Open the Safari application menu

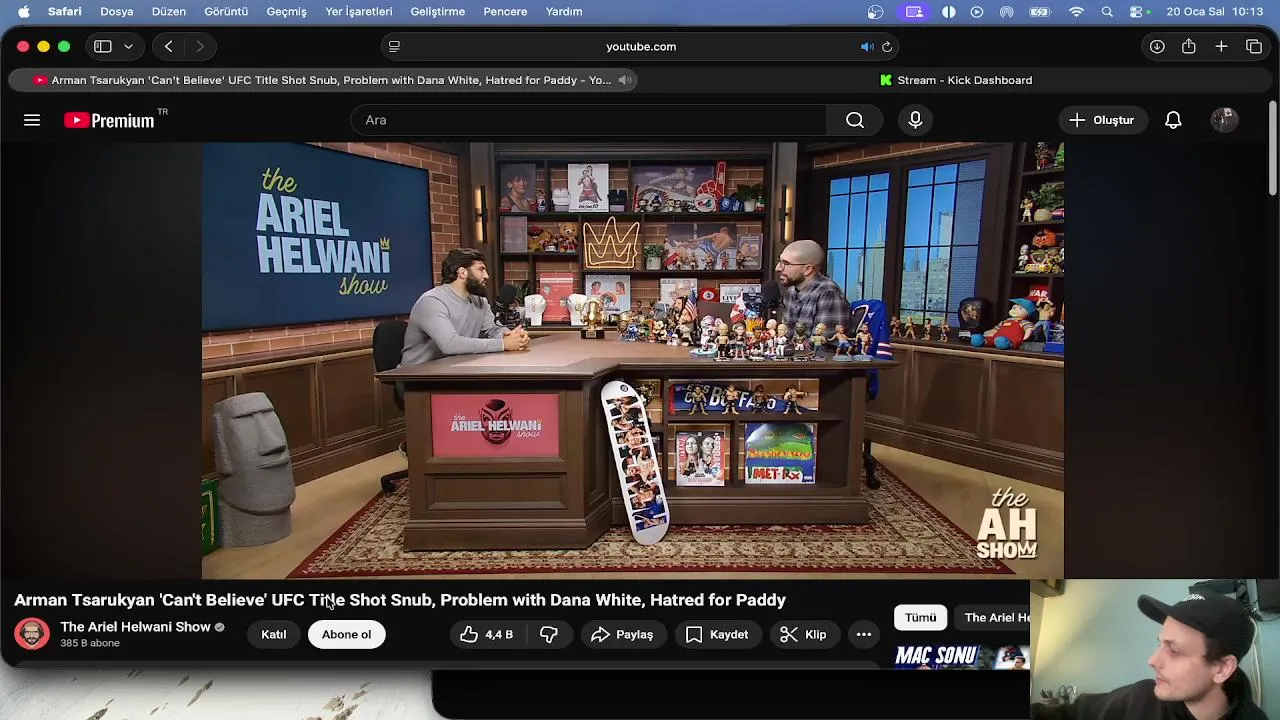click(65, 12)
